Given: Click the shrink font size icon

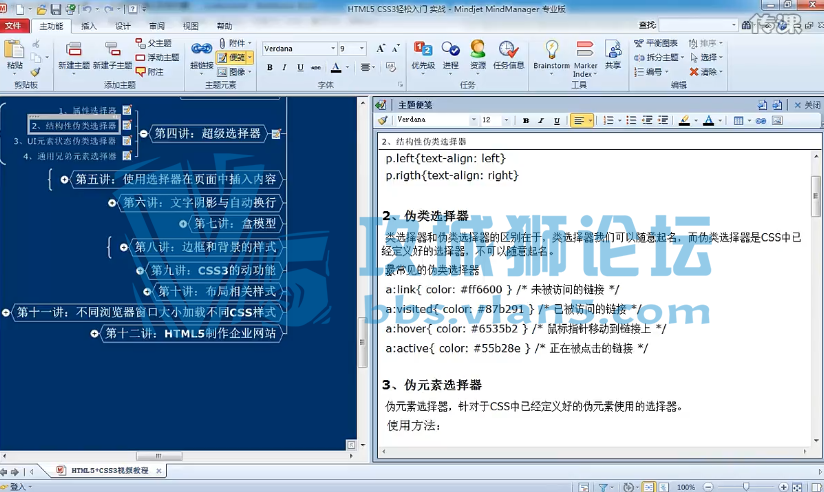Looking at the screenshot, I should (396, 48).
